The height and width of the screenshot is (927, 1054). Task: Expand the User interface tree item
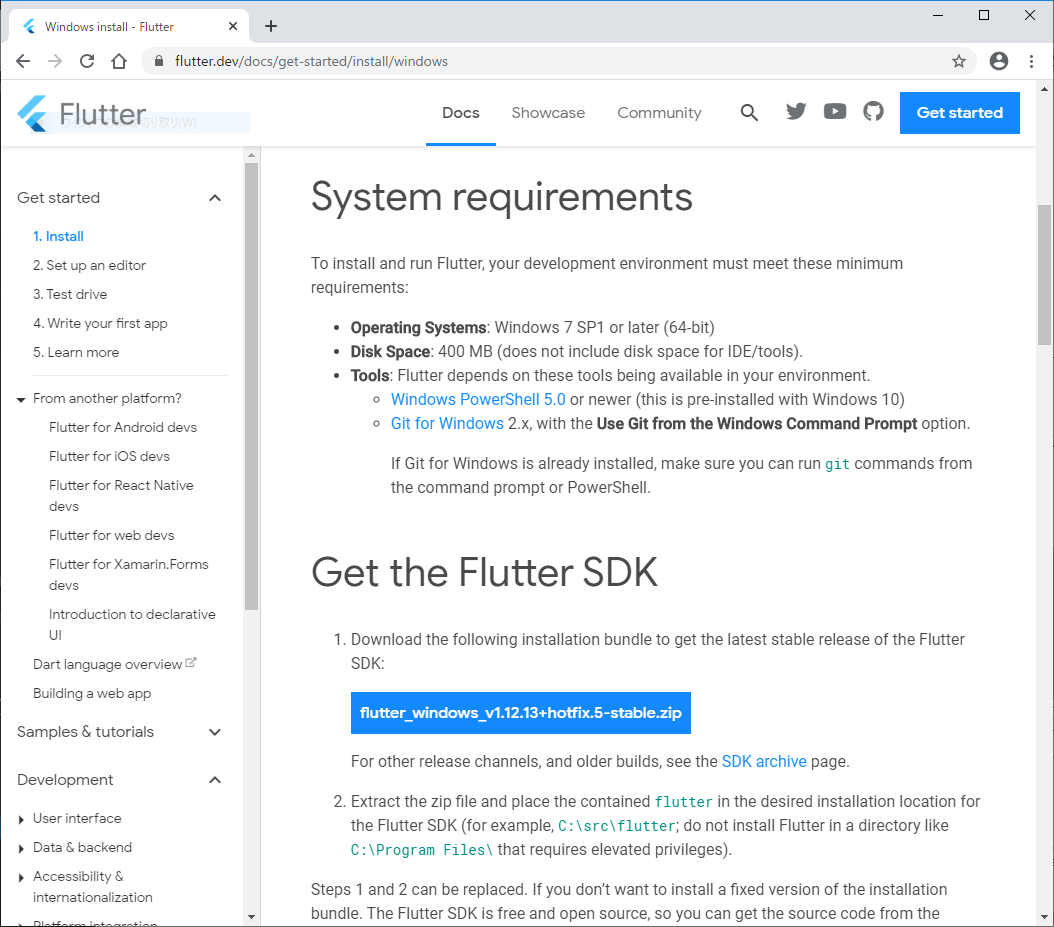pos(22,819)
